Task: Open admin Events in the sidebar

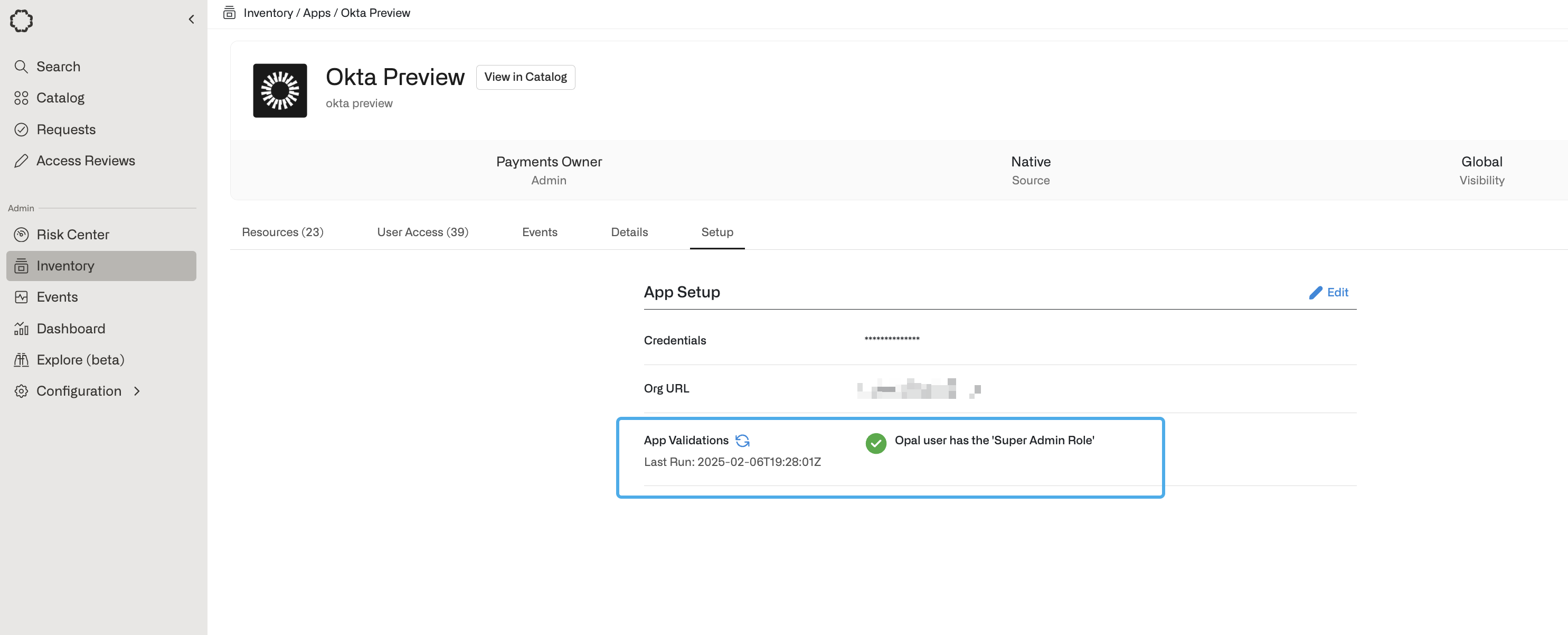Action: click(x=56, y=297)
